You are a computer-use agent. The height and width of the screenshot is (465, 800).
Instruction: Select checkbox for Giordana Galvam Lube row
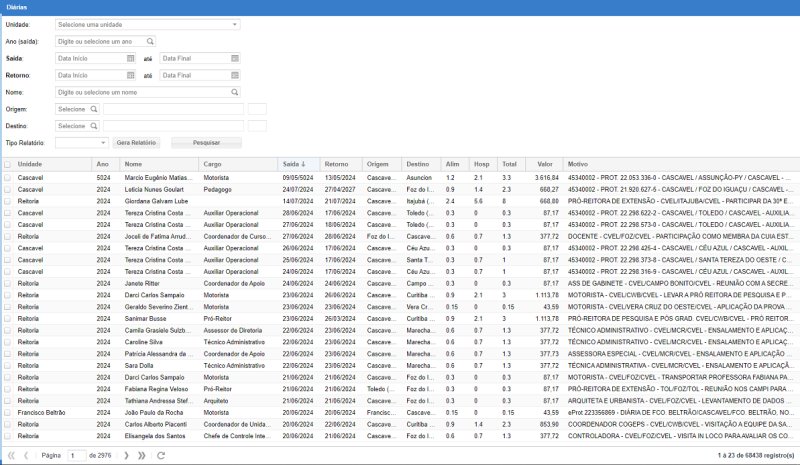[7, 201]
